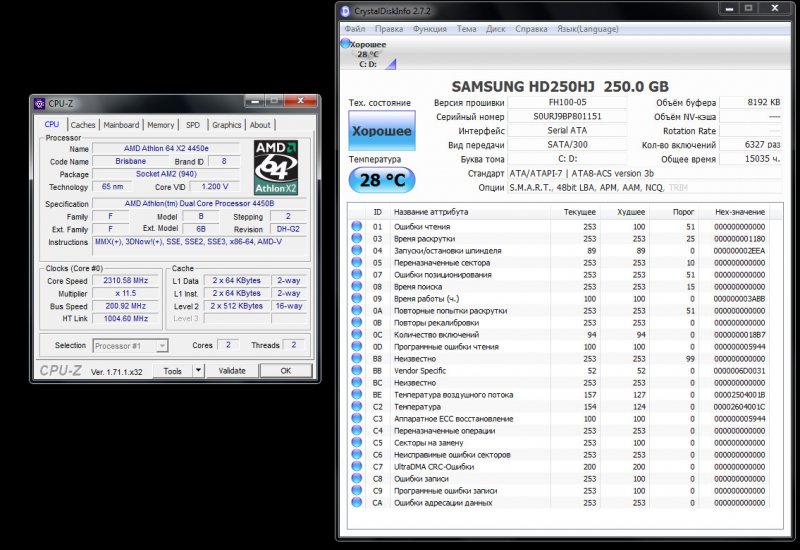Click the Name field AMD Athlon 64 X2 4450e
800x550 pixels.
166,148
